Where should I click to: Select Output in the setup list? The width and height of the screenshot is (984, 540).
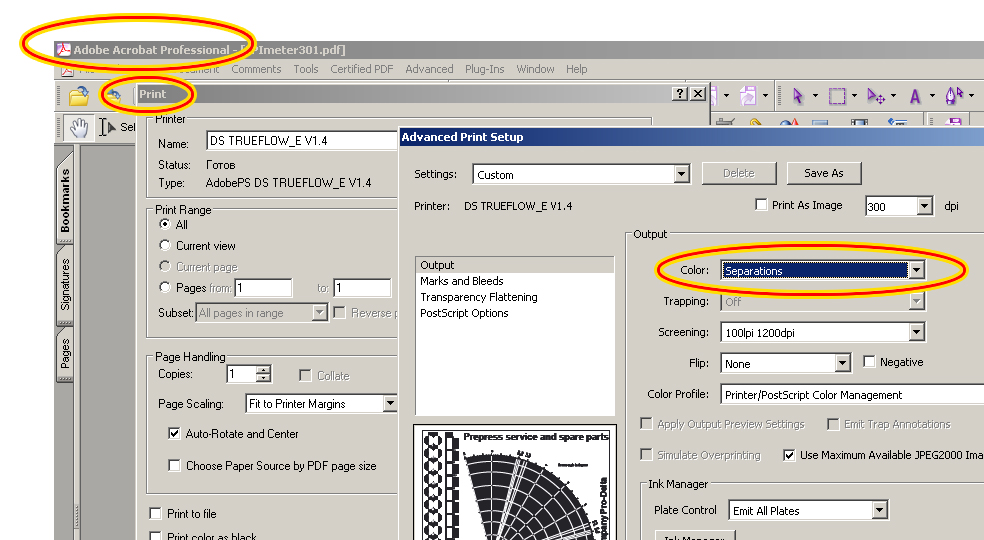click(514, 265)
